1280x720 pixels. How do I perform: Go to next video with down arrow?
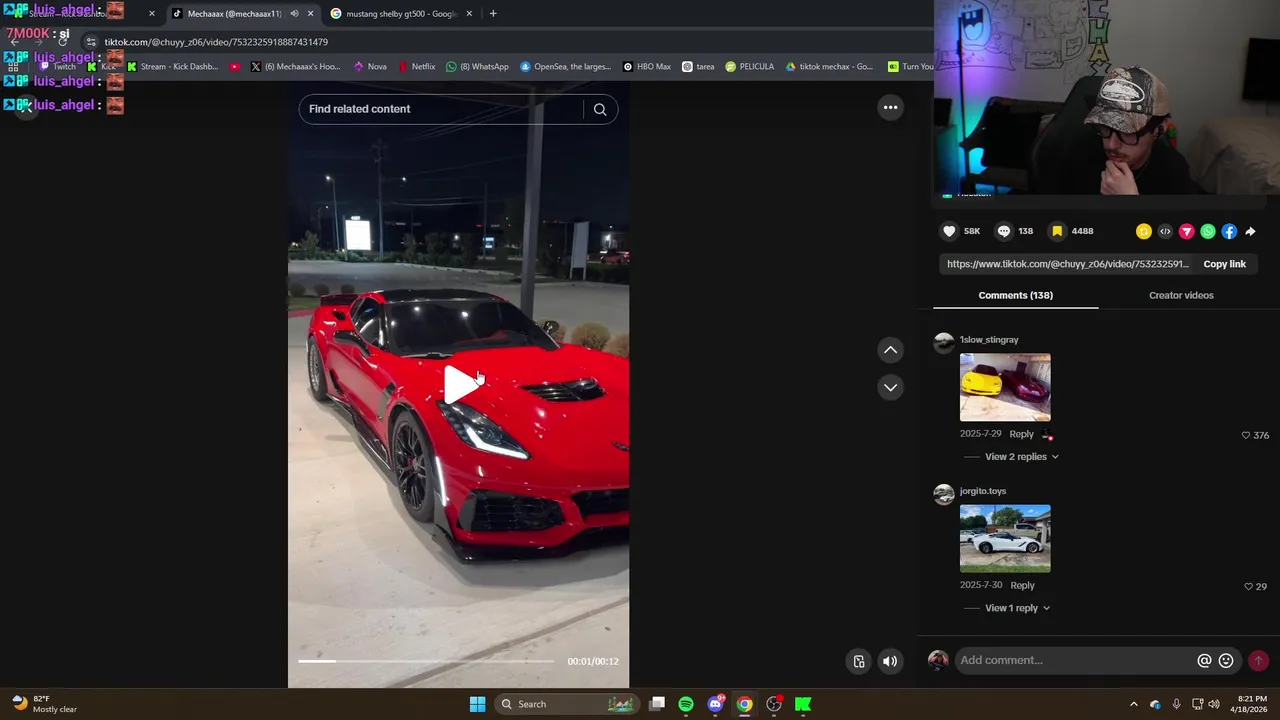[890, 387]
